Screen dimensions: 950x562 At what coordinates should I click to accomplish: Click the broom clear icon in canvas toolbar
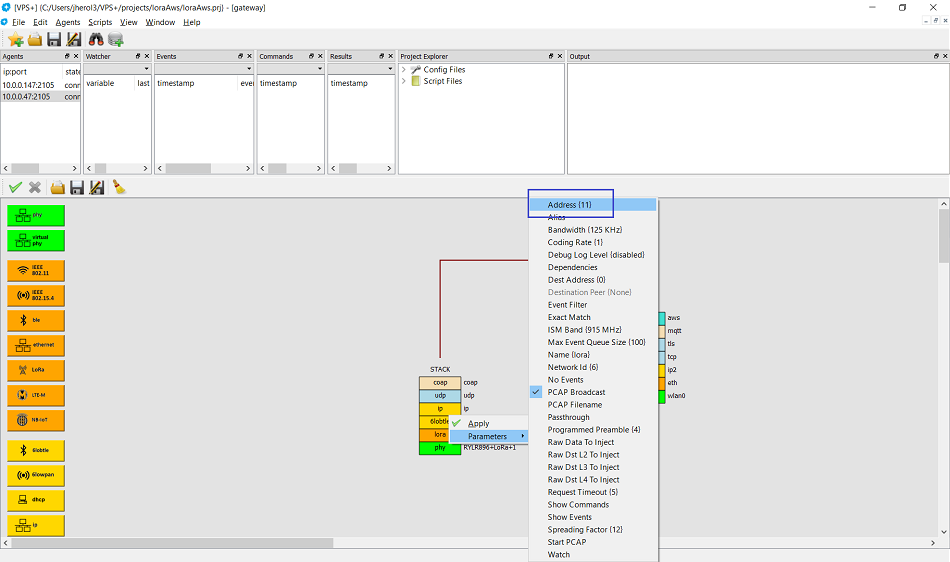coord(118,187)
